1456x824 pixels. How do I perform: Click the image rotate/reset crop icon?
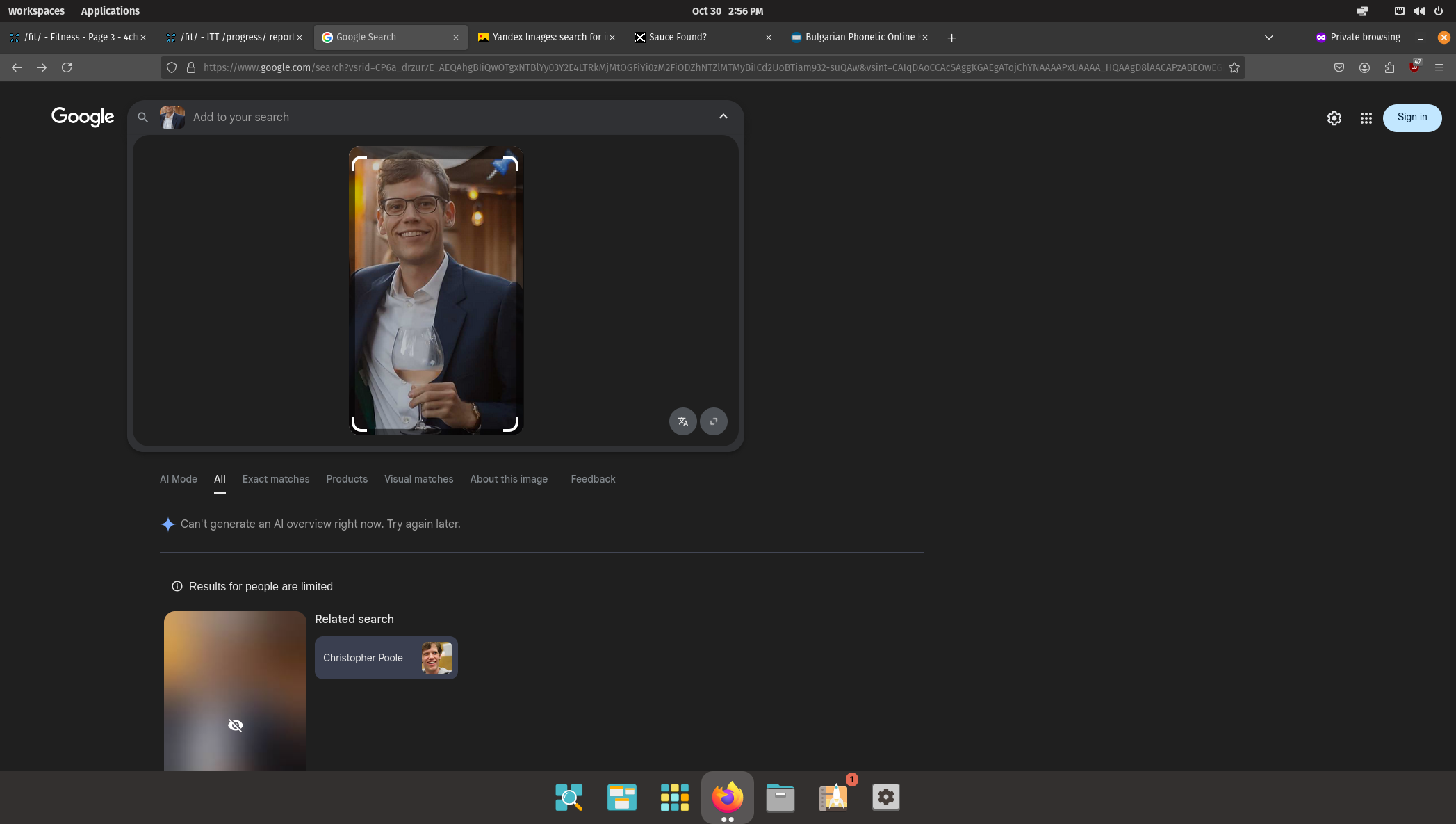coord(713,421)
